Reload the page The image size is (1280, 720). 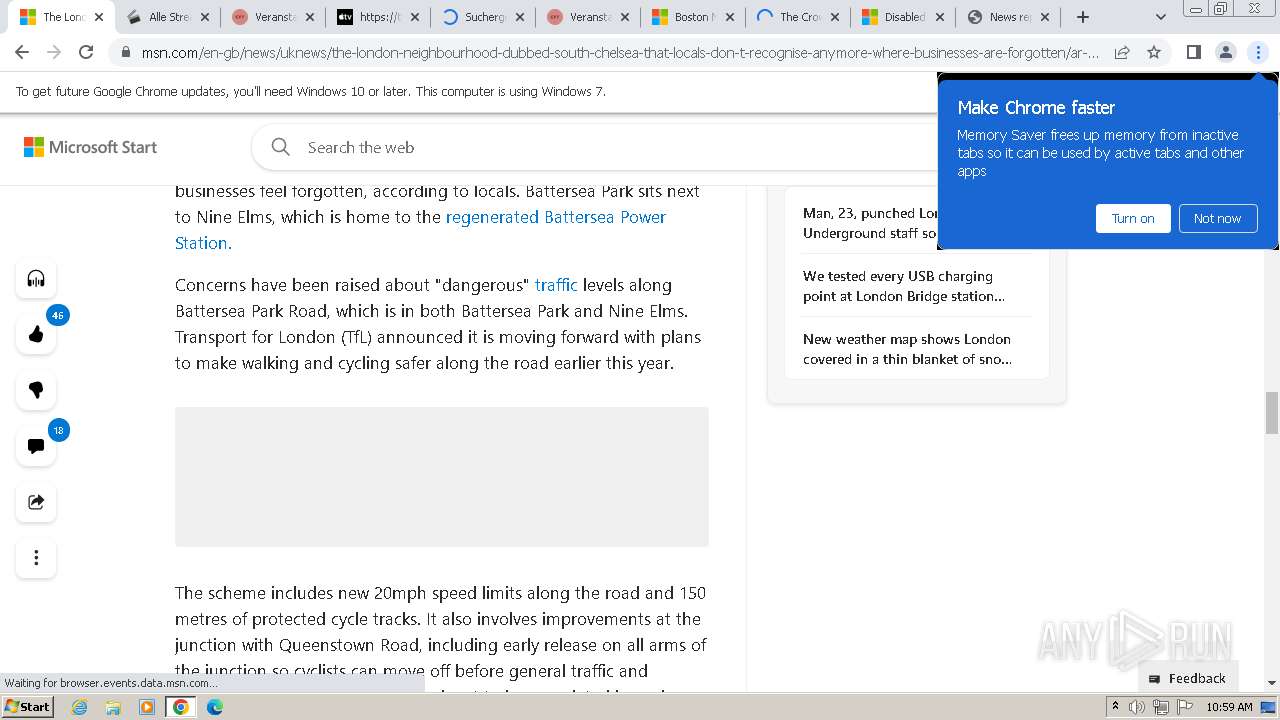point(86,52)
